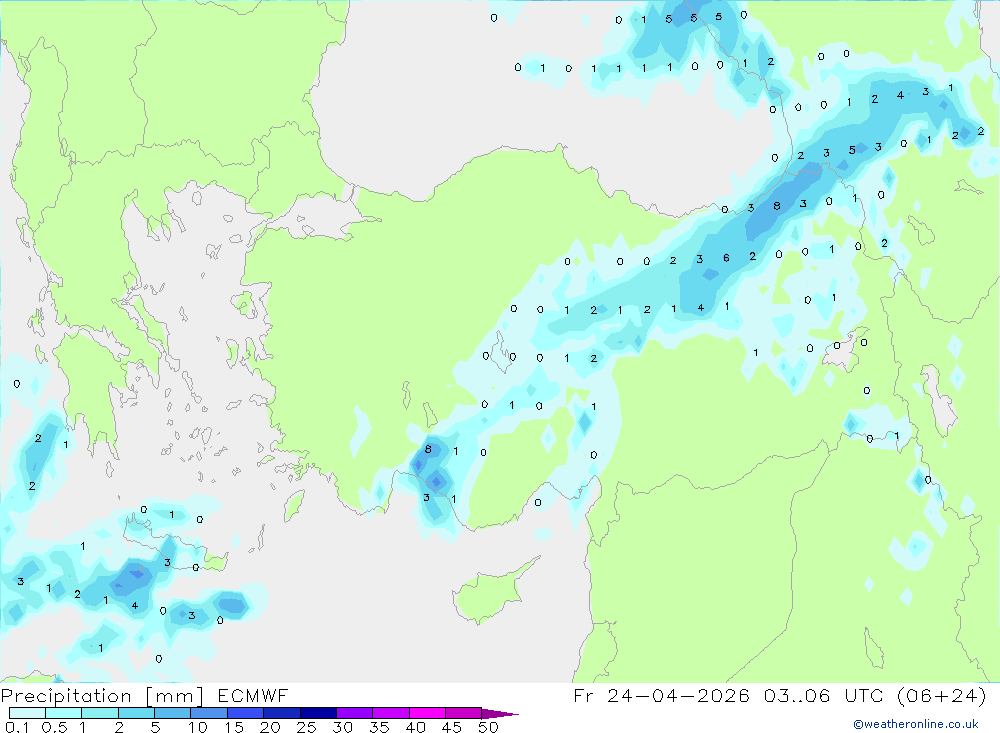Pick the 10–15 mm blue legend swatch
Screen dimensions: 1000x733
coord(209,713)
